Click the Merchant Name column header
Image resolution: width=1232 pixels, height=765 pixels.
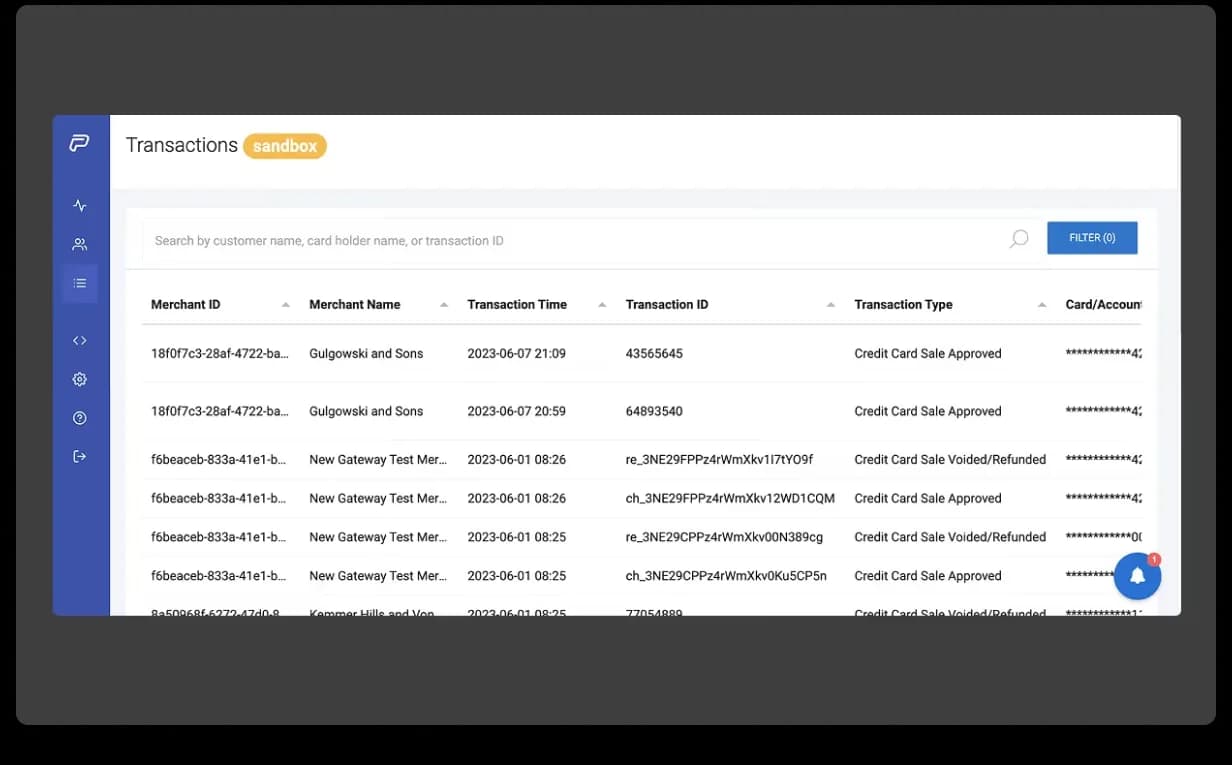click(354, 305)
